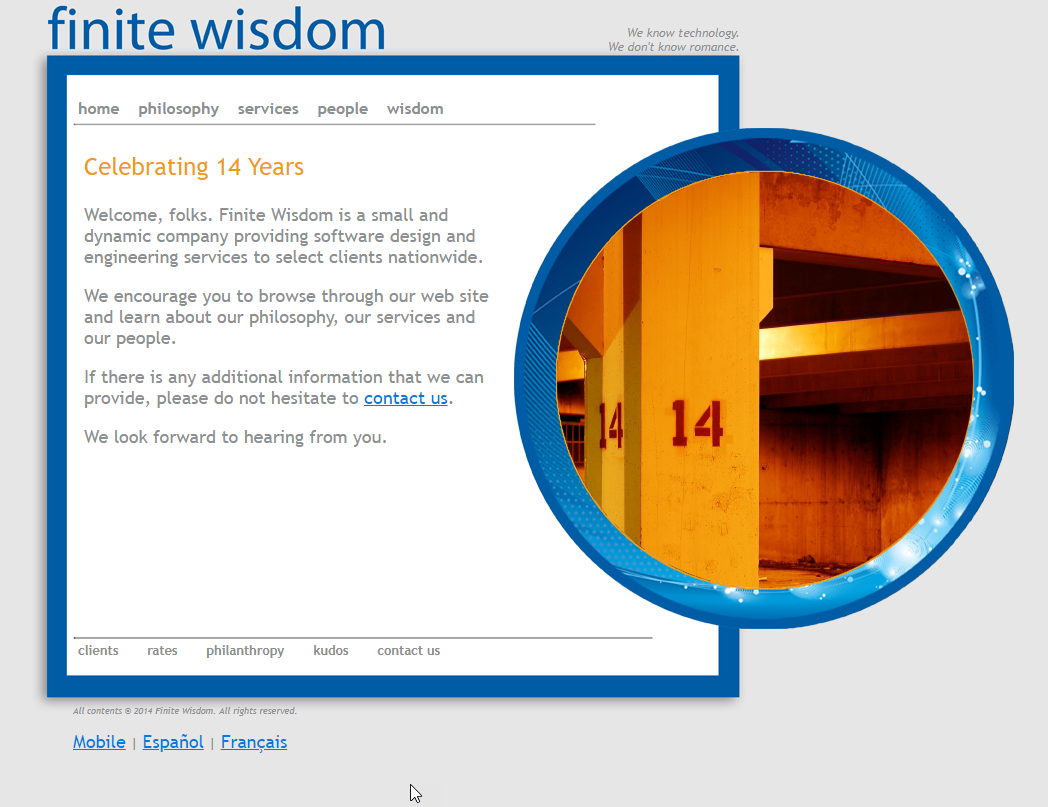Click the tagline 'We know technology.'
Image resolution: width=1048 pixels, height=807 pixels.
(x=682, y=33)
